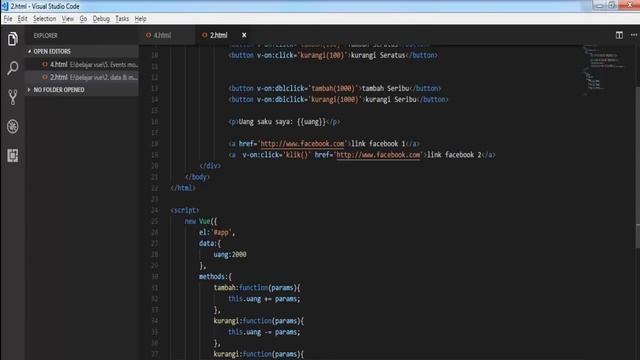
Task: Click the EXPLORER panel title
Action: pyautogui.click(x=45, y=36)
